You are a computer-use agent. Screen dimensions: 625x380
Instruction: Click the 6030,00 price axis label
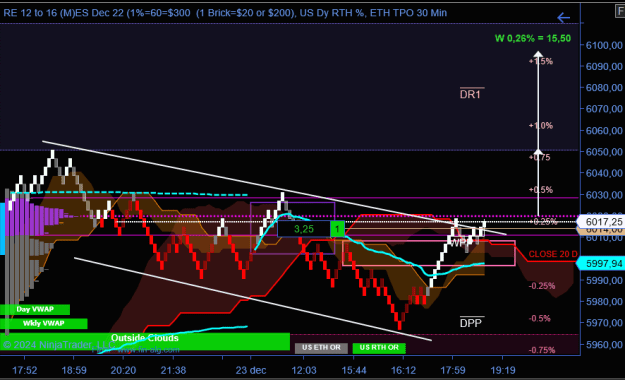point(604,195)
